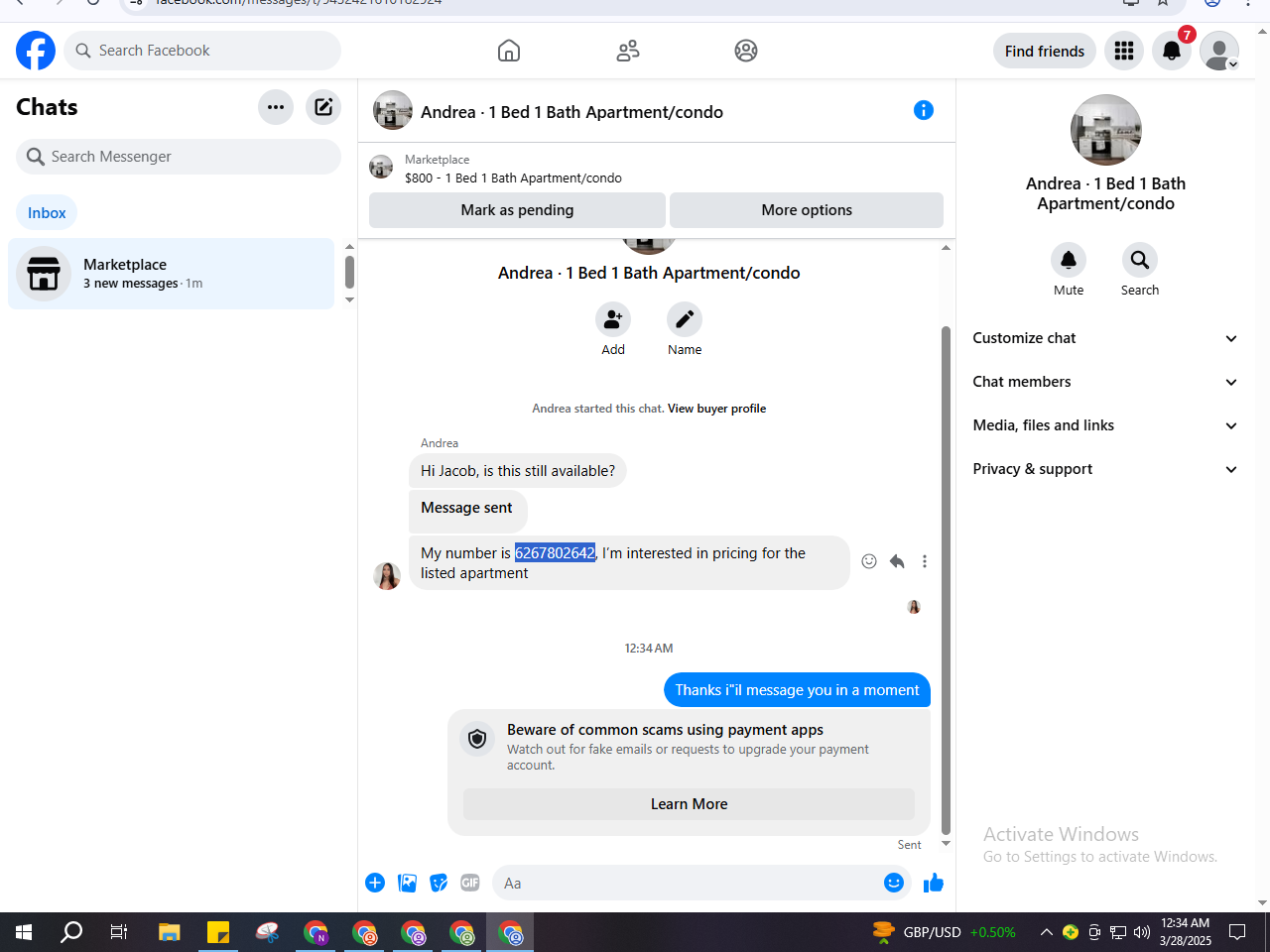Choose a sticker from the composer
This screenshot has height=952, width=1270.
coord(439,883)
